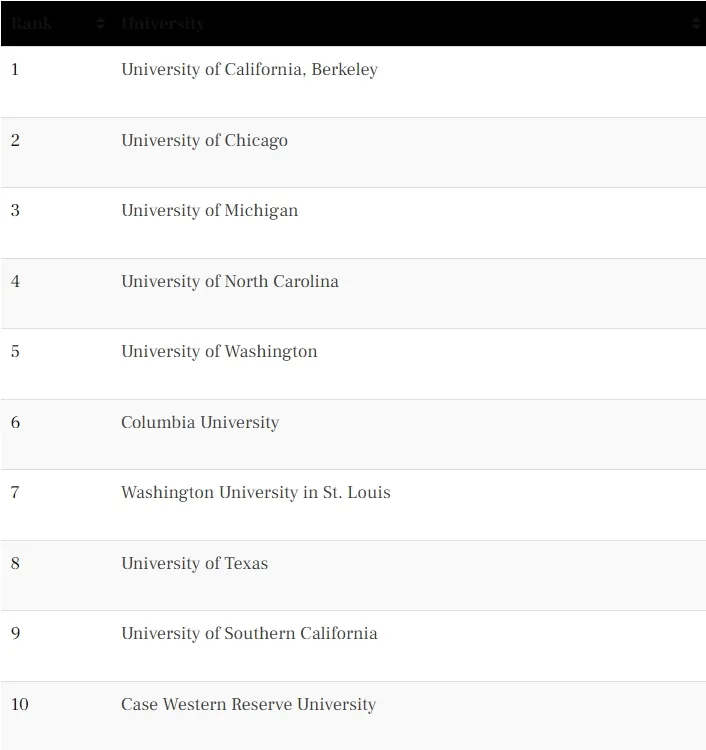Choose the University of Michigan row text
The width and height of the screenshot is (706, 750).
click(210, 210)
